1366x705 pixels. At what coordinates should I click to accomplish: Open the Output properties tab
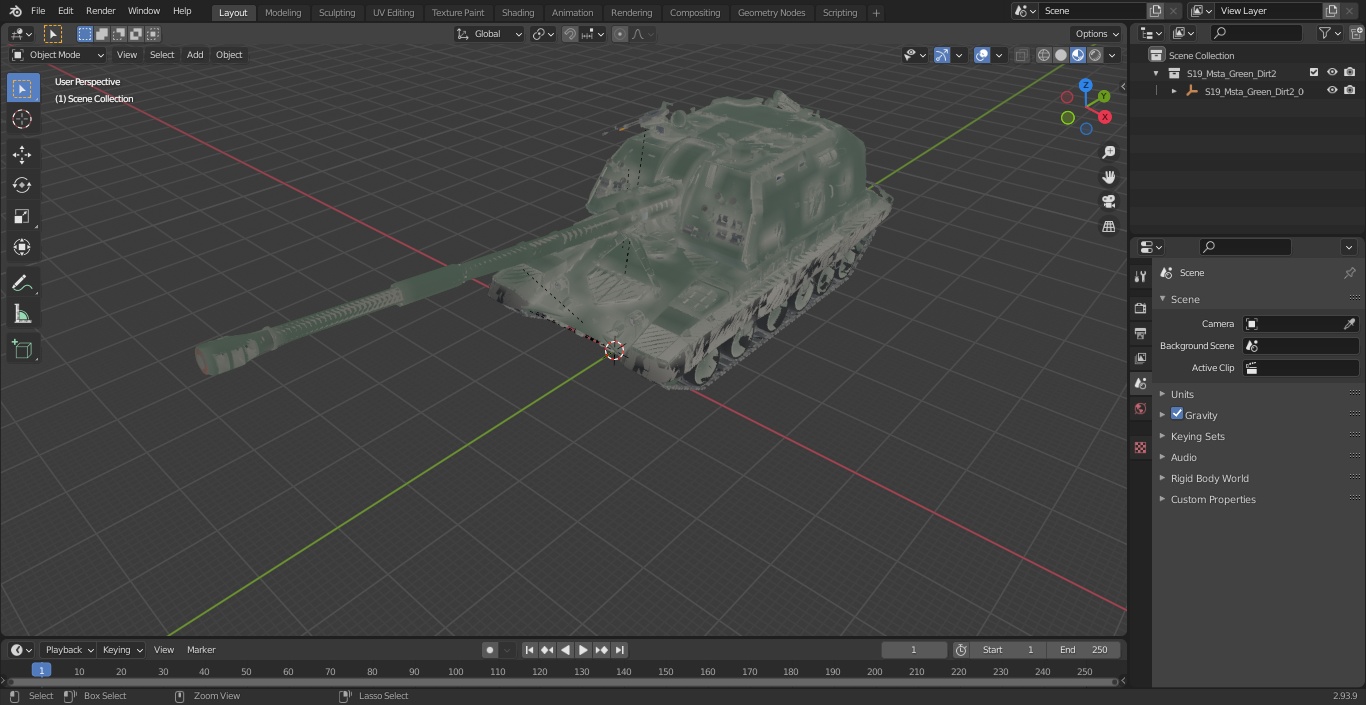1140,333
